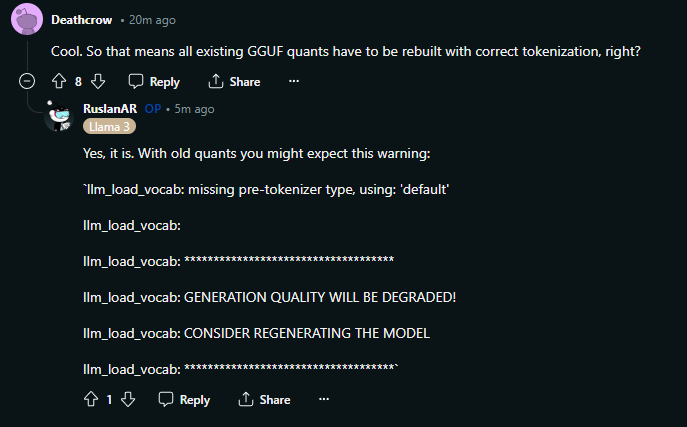Open Deathcrow's user profile link
The image size is (687, 427).
81,20
